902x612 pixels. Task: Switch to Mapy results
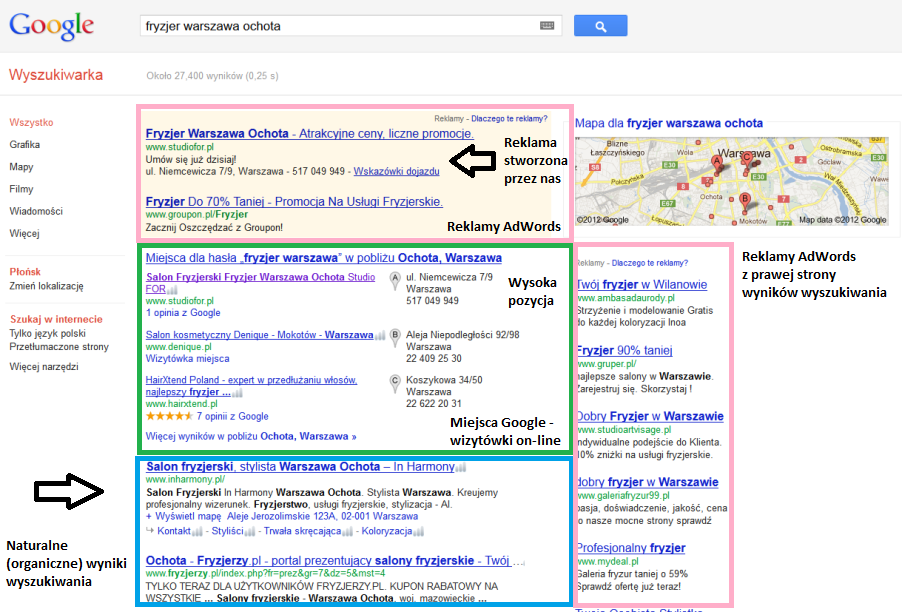[21, 167]
